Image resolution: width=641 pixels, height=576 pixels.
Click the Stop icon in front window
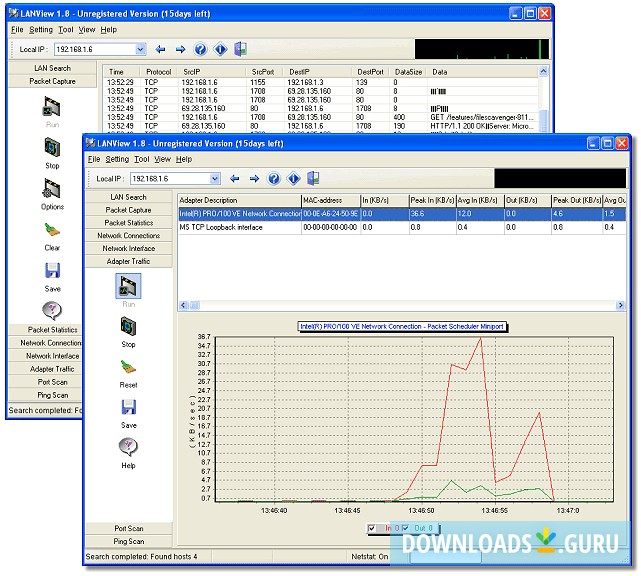(128, 327)
